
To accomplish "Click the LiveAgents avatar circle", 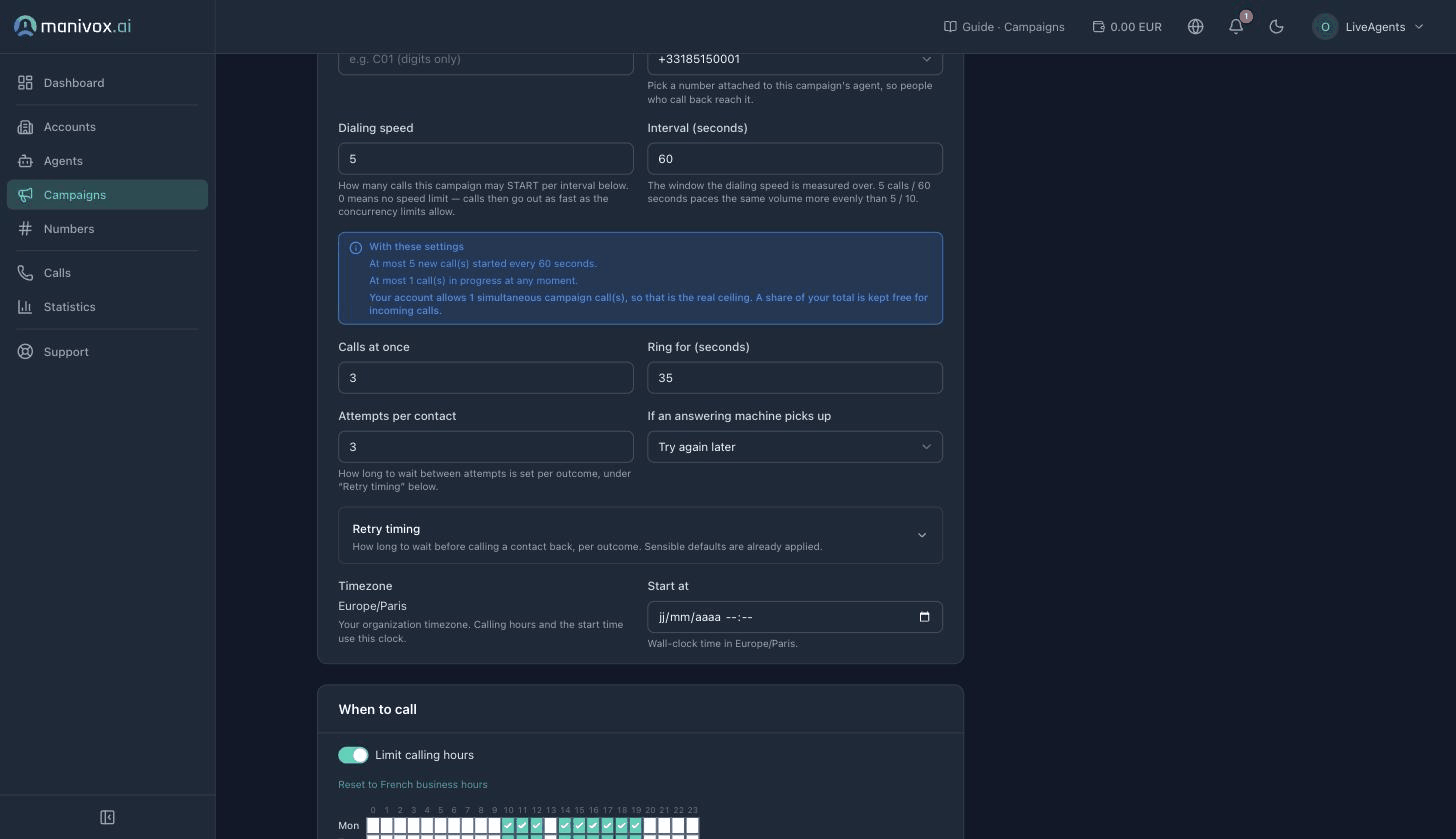I will click(x=1325, y=27).
